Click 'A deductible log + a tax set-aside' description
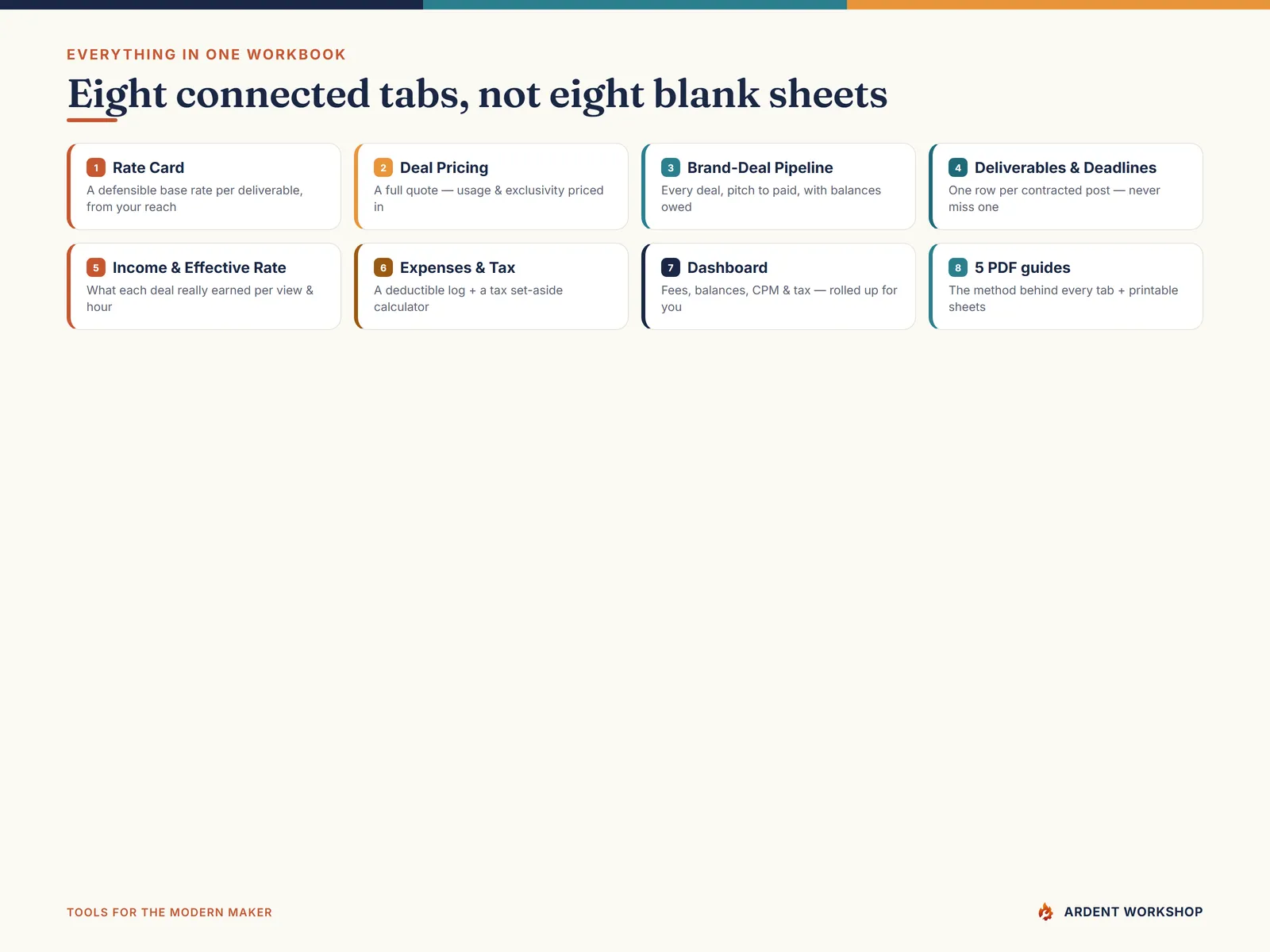 [x=468, y=298]
